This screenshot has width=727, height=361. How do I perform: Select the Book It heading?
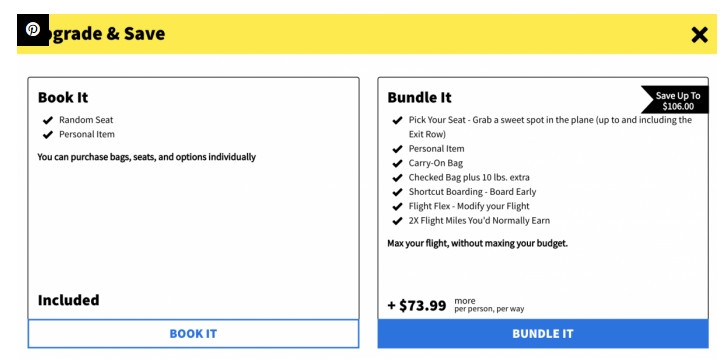[63, 98]
